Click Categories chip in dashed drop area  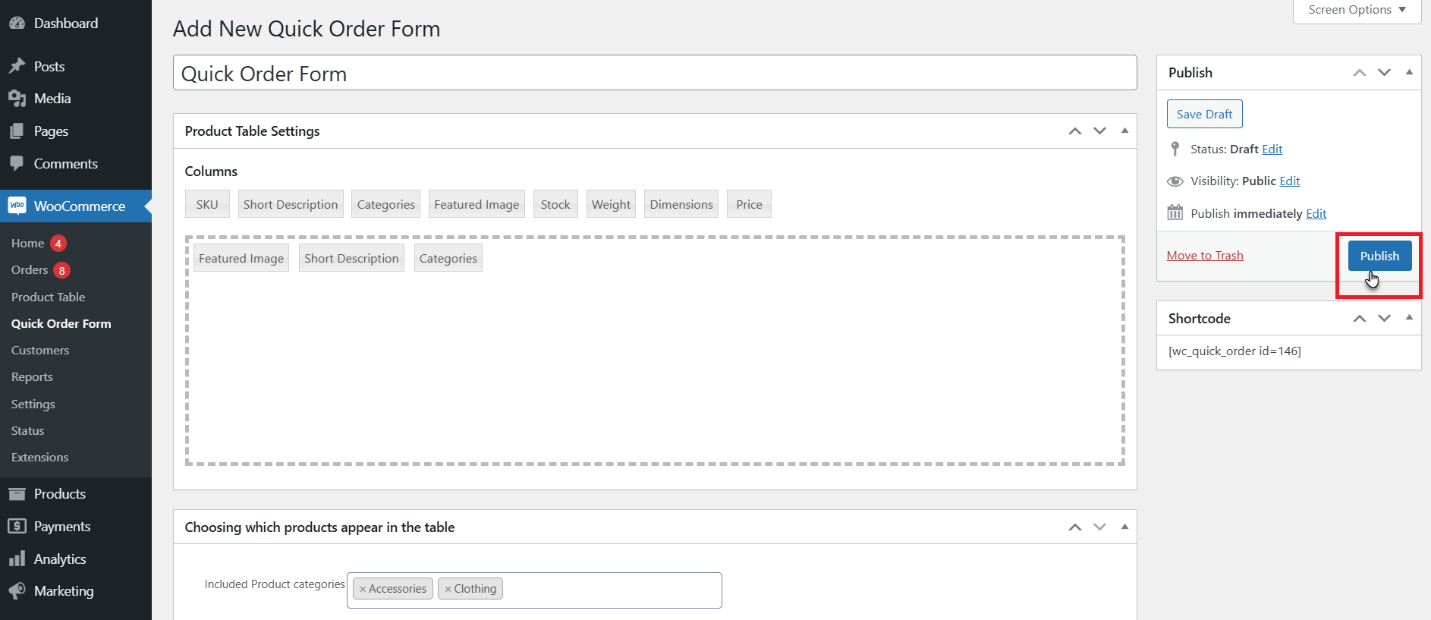point(448,258)
